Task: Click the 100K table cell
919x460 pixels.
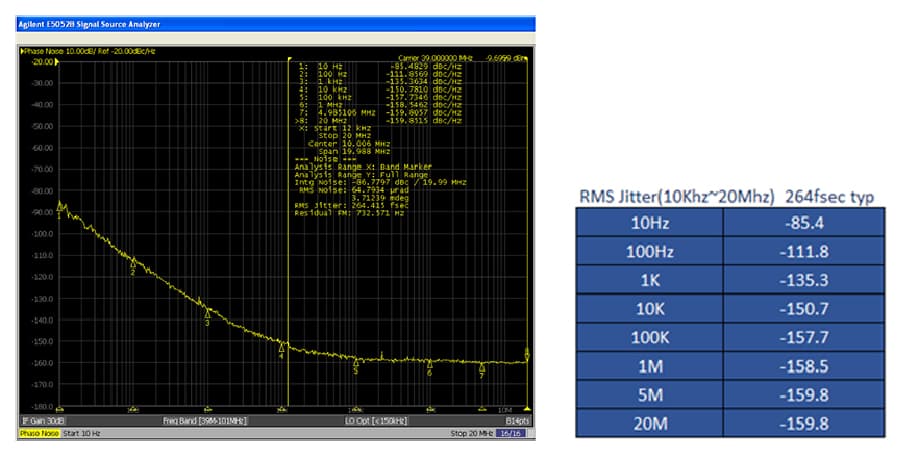Action: 649,338
